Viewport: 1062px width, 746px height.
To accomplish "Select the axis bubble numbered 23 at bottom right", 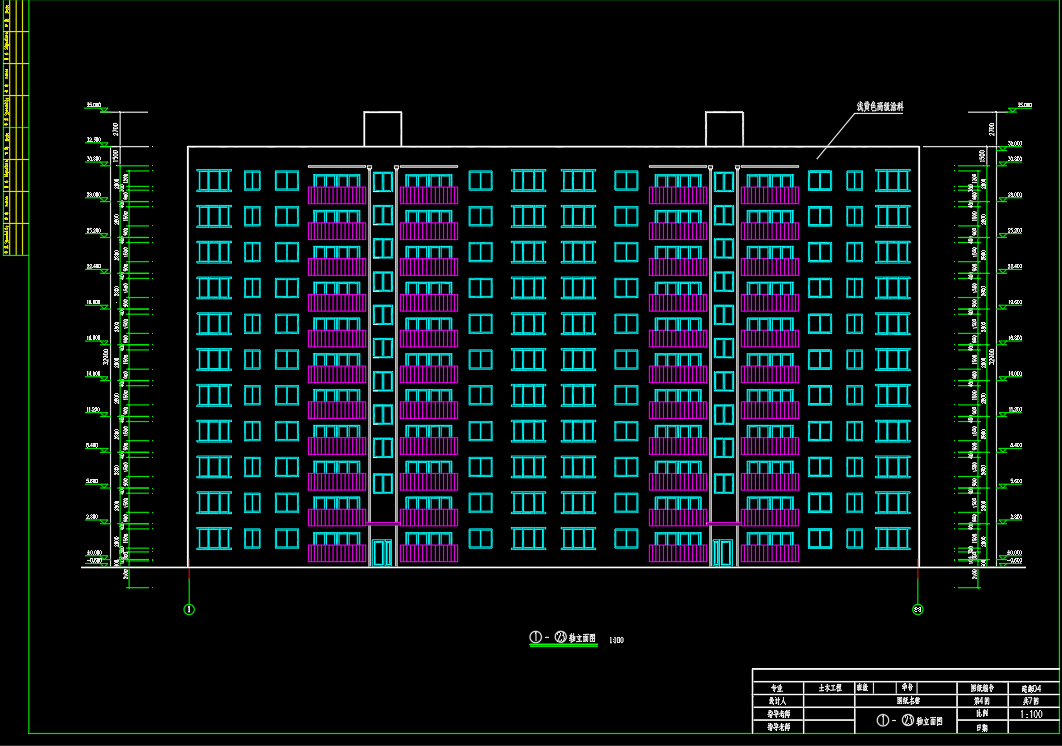I will tap(917, 608).
